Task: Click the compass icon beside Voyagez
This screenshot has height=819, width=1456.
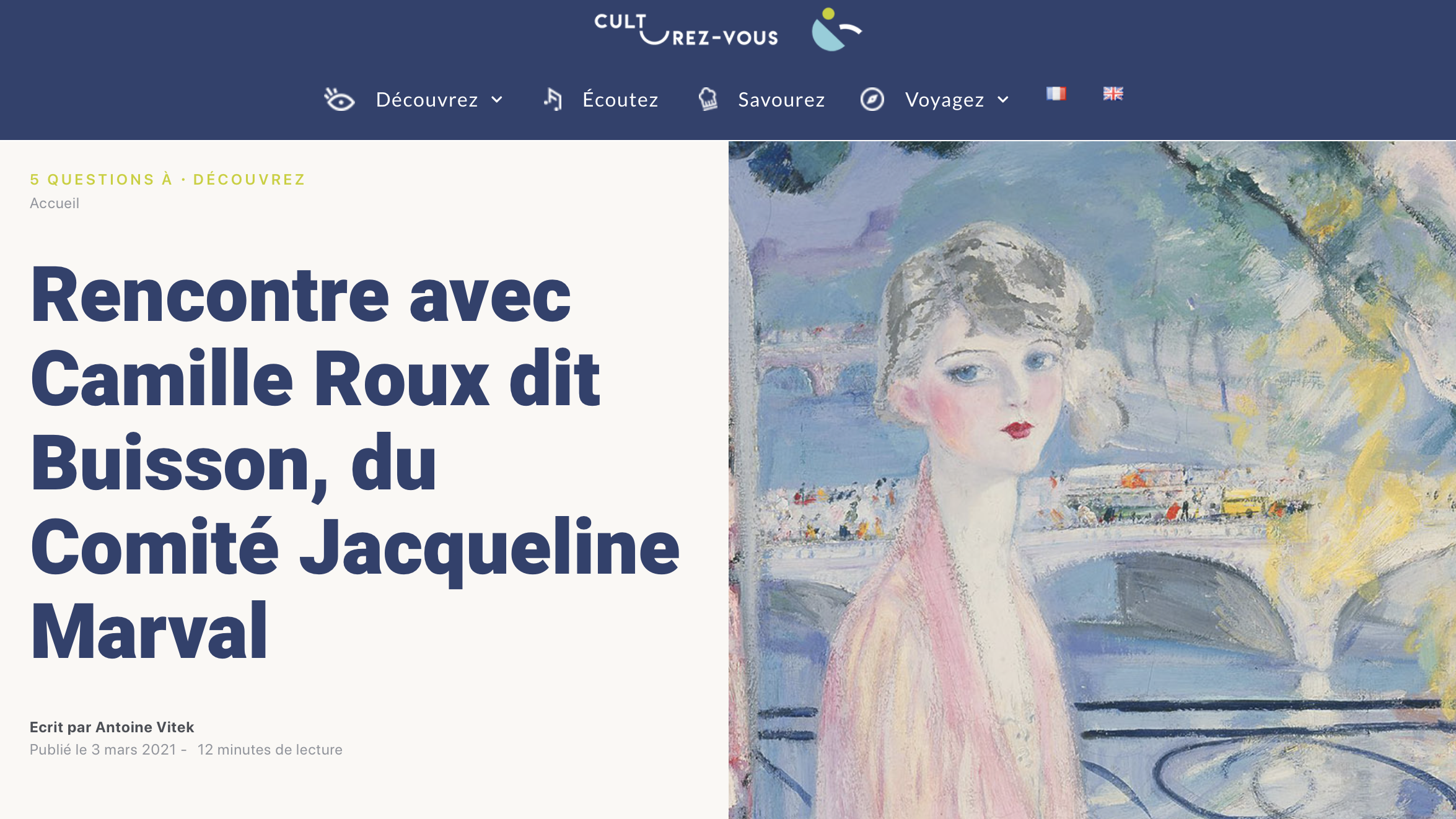Action: click(x=872, y=99)
